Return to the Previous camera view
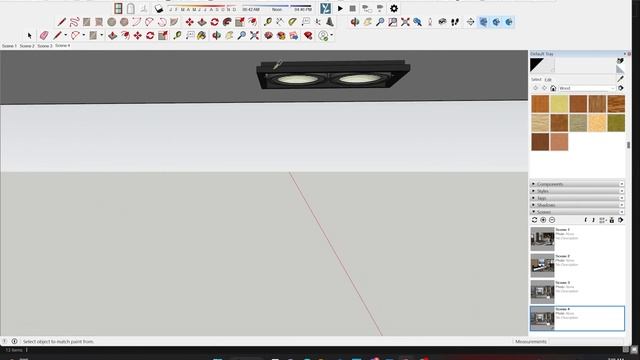The width and height of the screenshot is (640, 360). coord(417,22)
